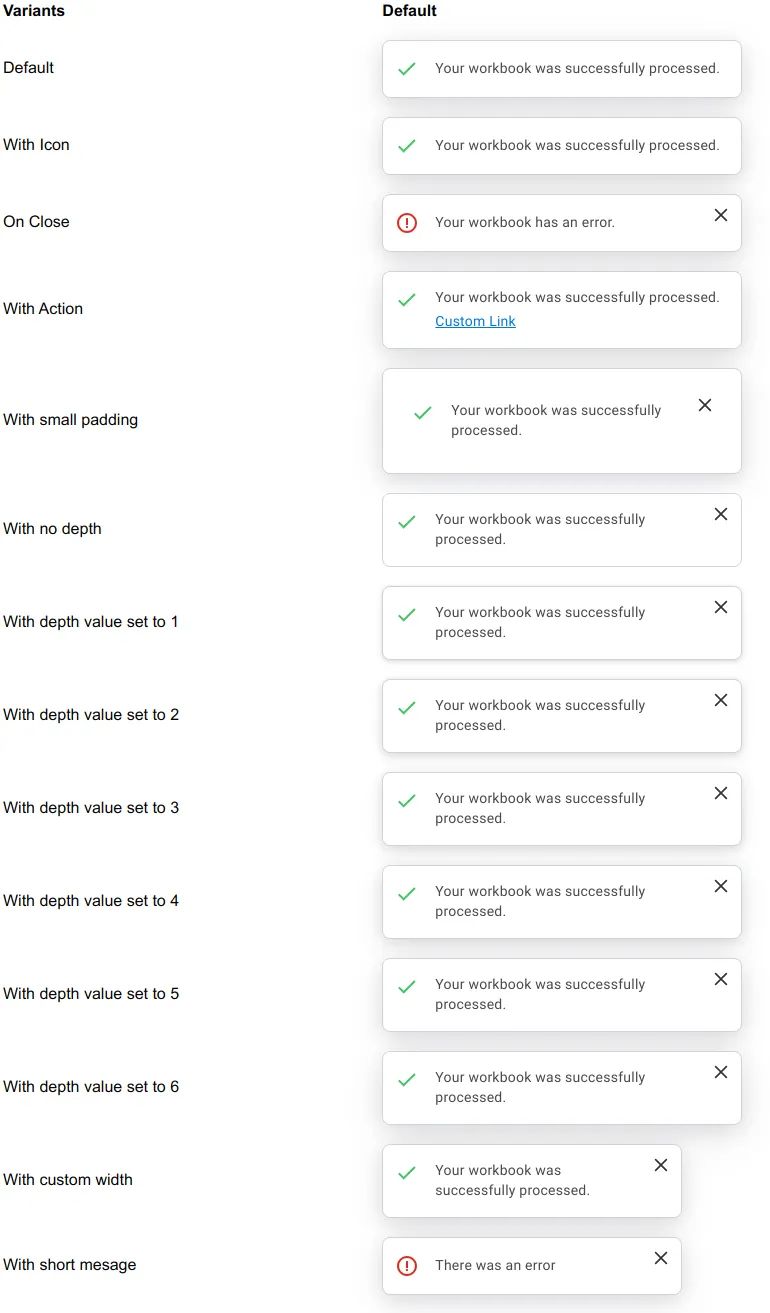Close the custom width notification
The width and height of the screenshot is (770, 1313).
pyautogui.click(x=661, y=1165)
